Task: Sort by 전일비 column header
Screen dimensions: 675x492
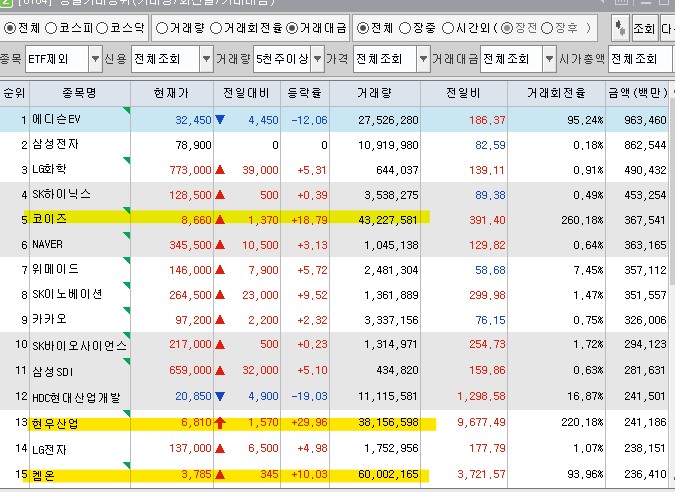Action: tap(464, 93)
